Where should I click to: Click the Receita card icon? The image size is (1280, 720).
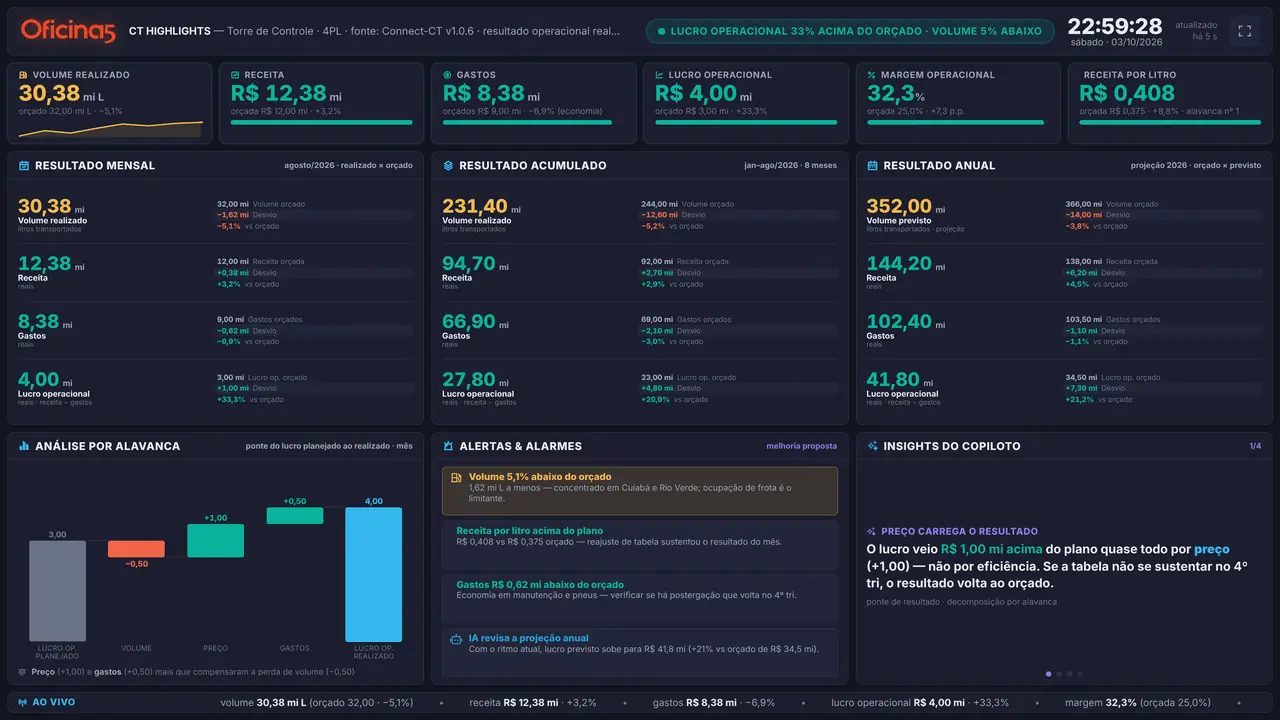(x=236, y=75)
